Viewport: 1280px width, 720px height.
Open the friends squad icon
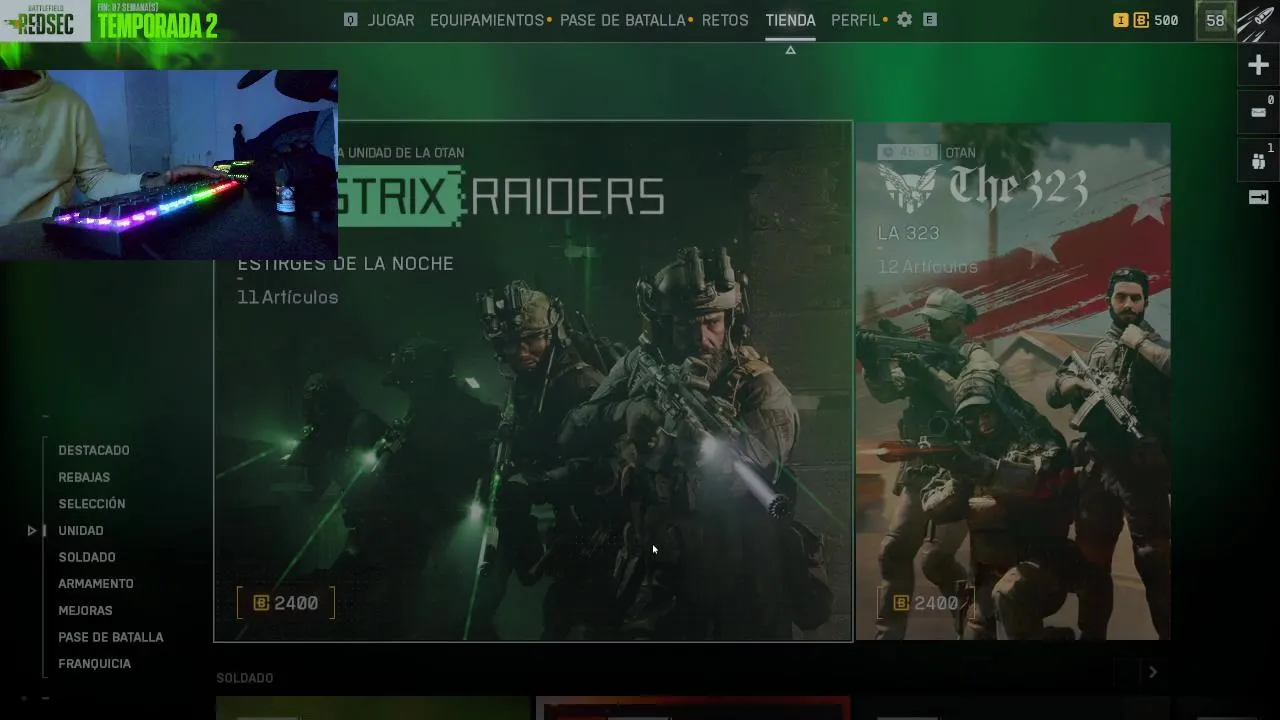tap(1258, 160)
